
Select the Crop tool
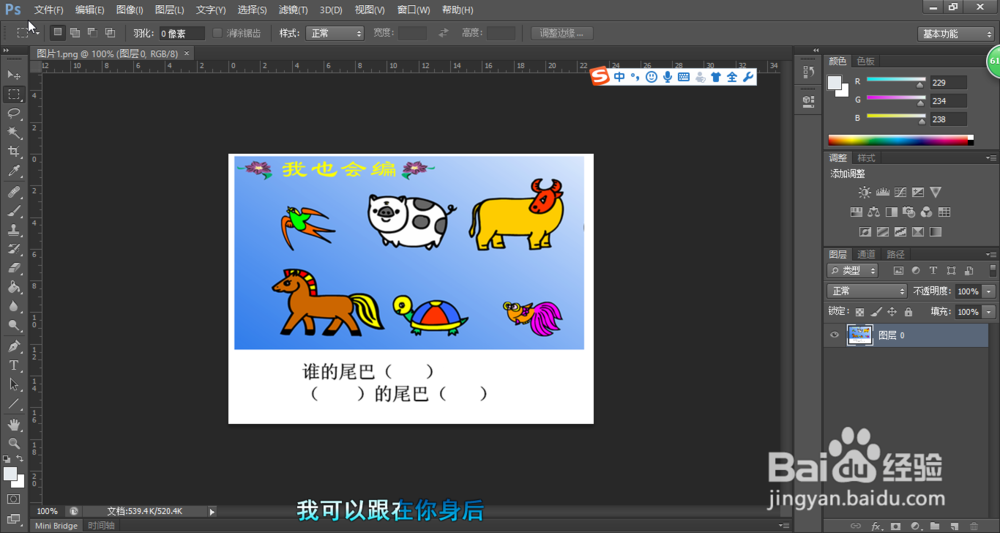(x=13, y=152)
